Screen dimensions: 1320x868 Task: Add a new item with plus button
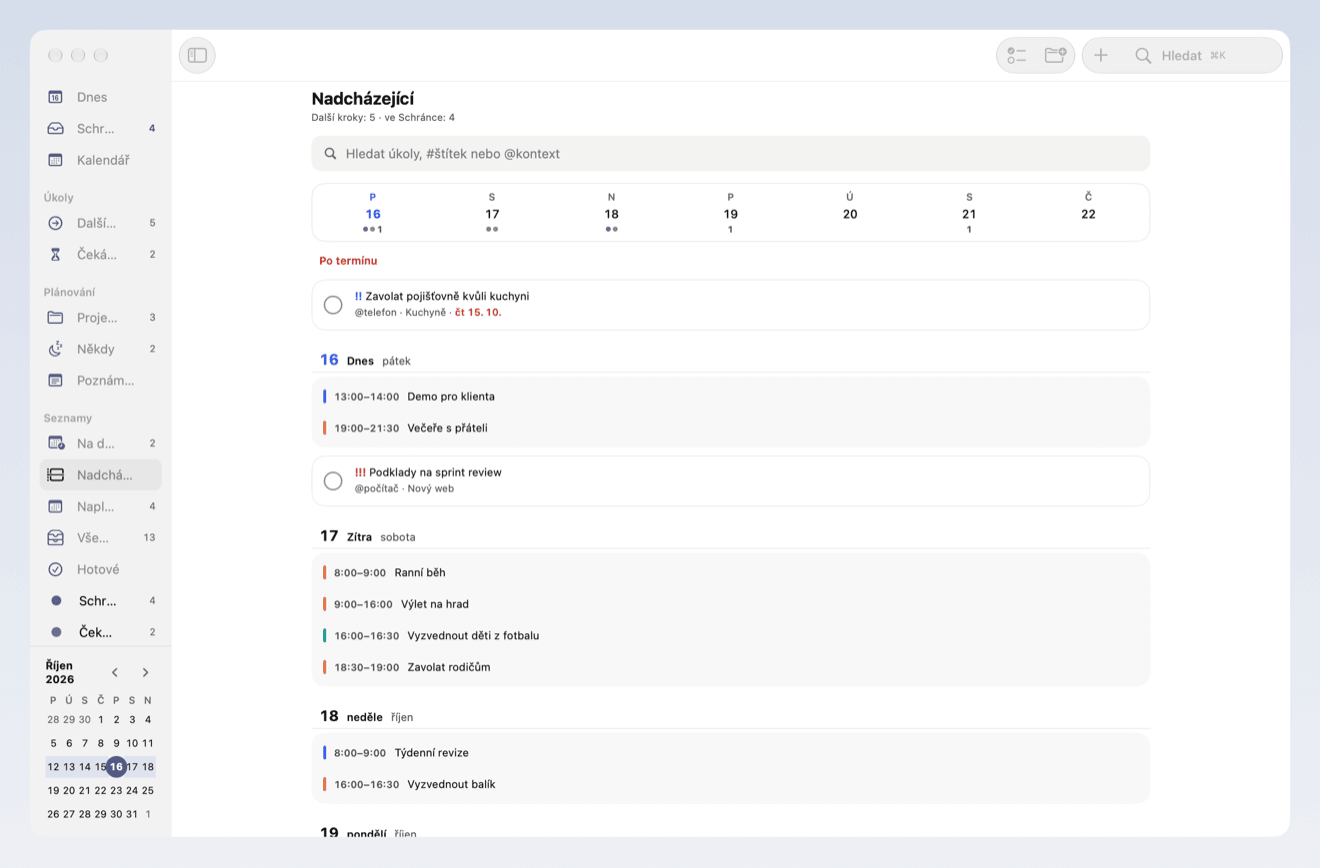point(1101,55)
